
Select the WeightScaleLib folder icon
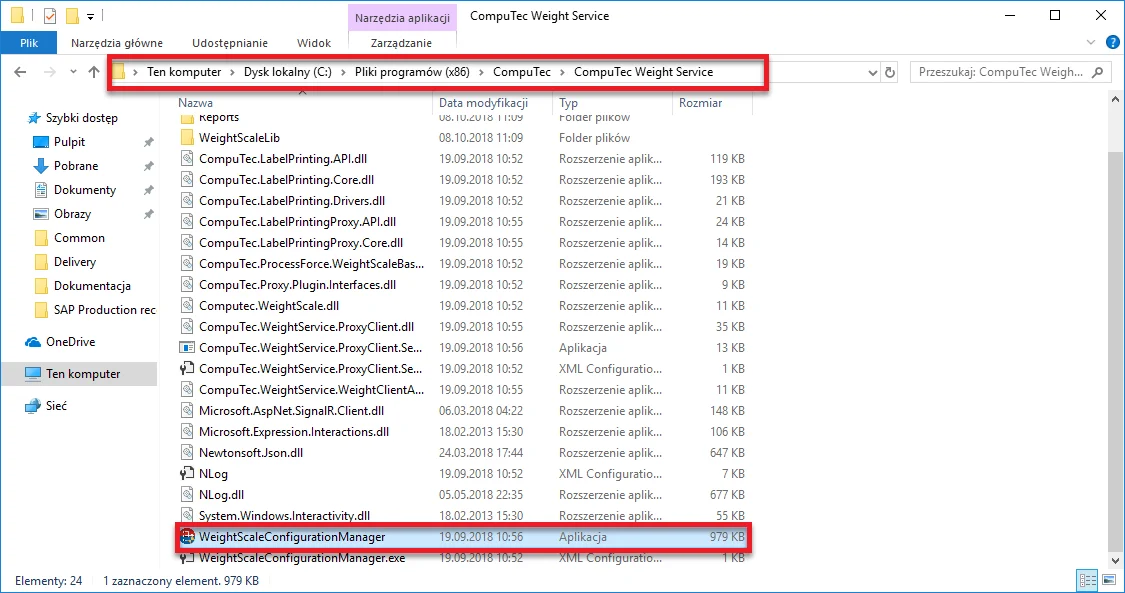pos(187,138)
